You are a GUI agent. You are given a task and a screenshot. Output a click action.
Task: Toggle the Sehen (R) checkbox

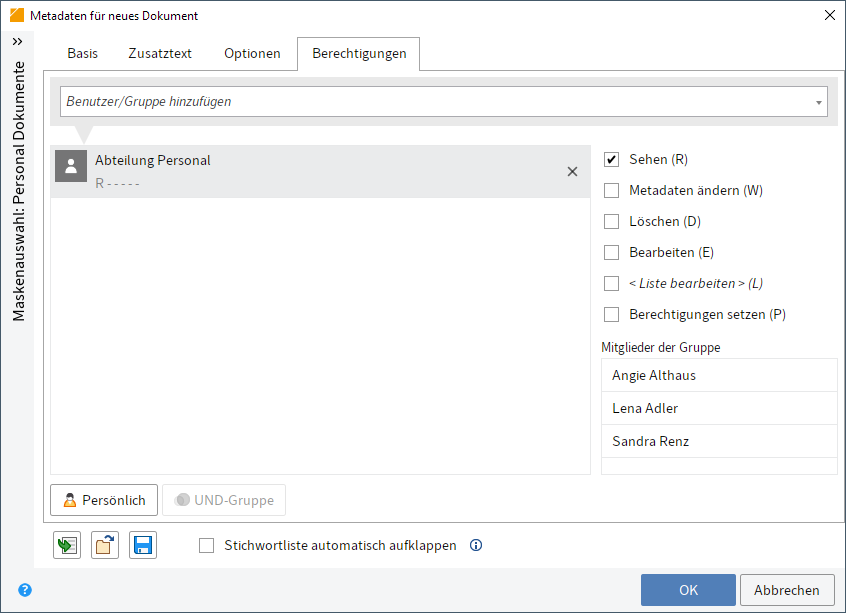[x=611, y=160]
